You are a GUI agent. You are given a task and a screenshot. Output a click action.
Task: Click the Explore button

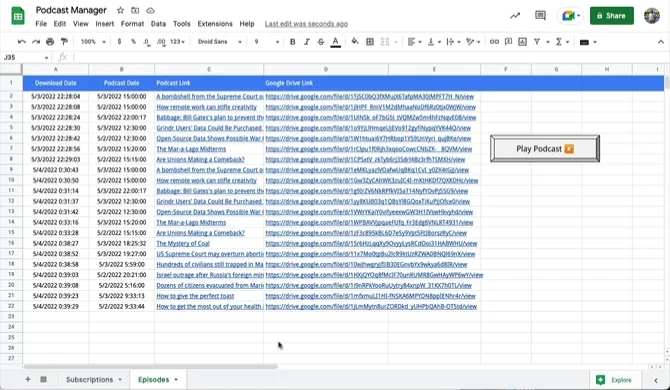tap(615, 380)
